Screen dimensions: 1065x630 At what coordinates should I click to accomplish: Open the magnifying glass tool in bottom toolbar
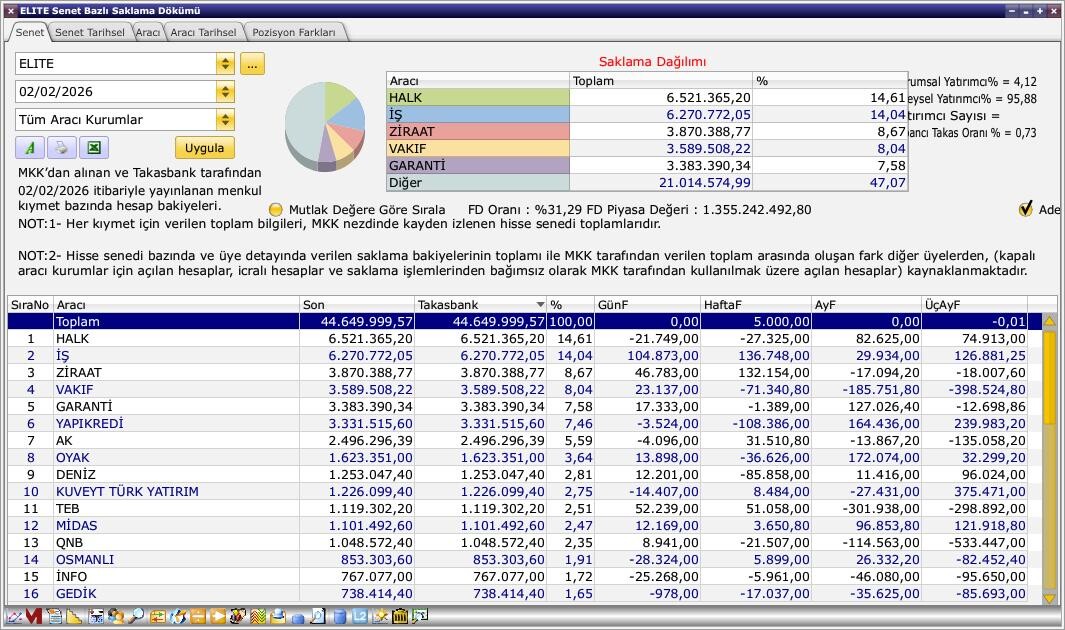(x=136, y=617)
